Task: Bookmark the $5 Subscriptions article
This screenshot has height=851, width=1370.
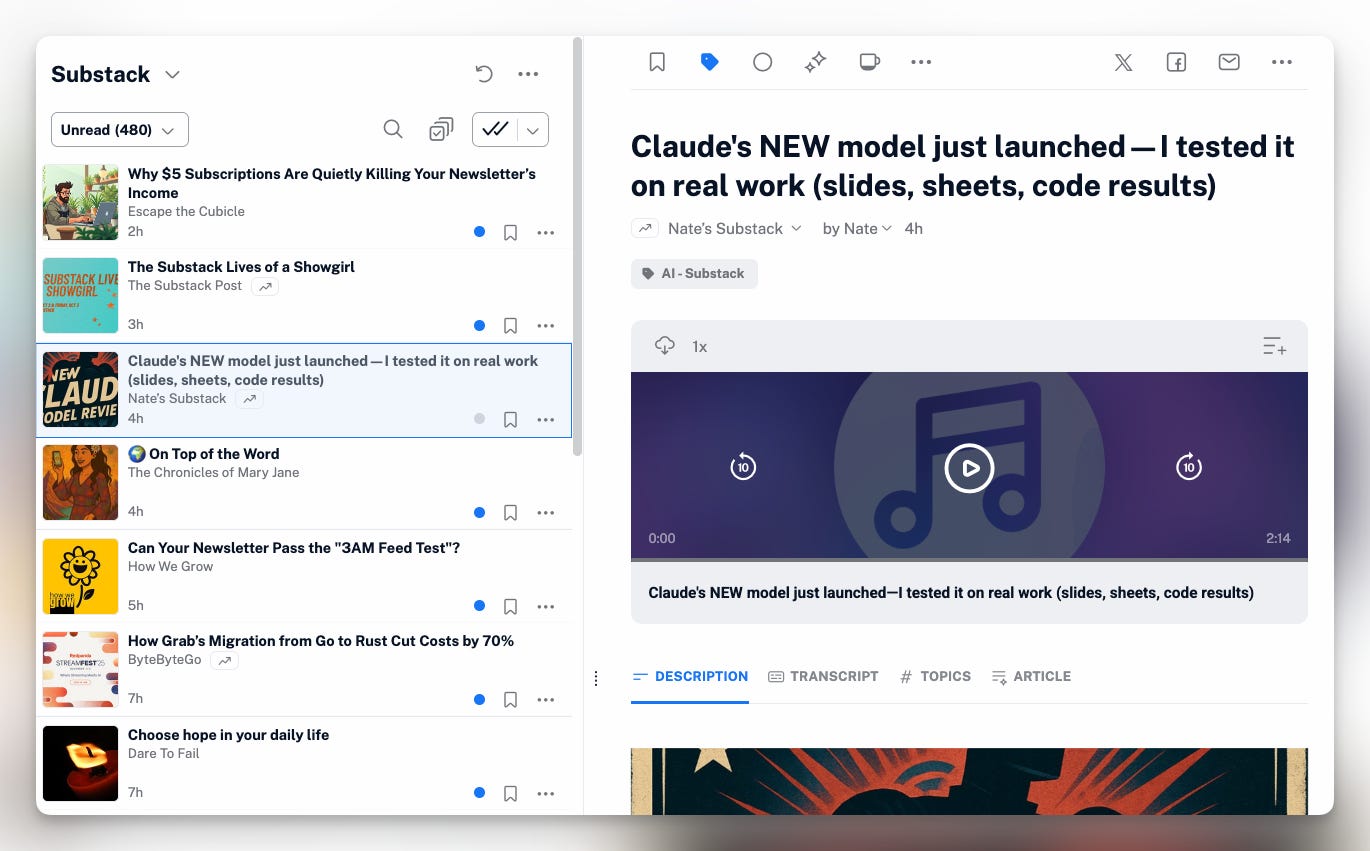Action: (x=510, y=232)
